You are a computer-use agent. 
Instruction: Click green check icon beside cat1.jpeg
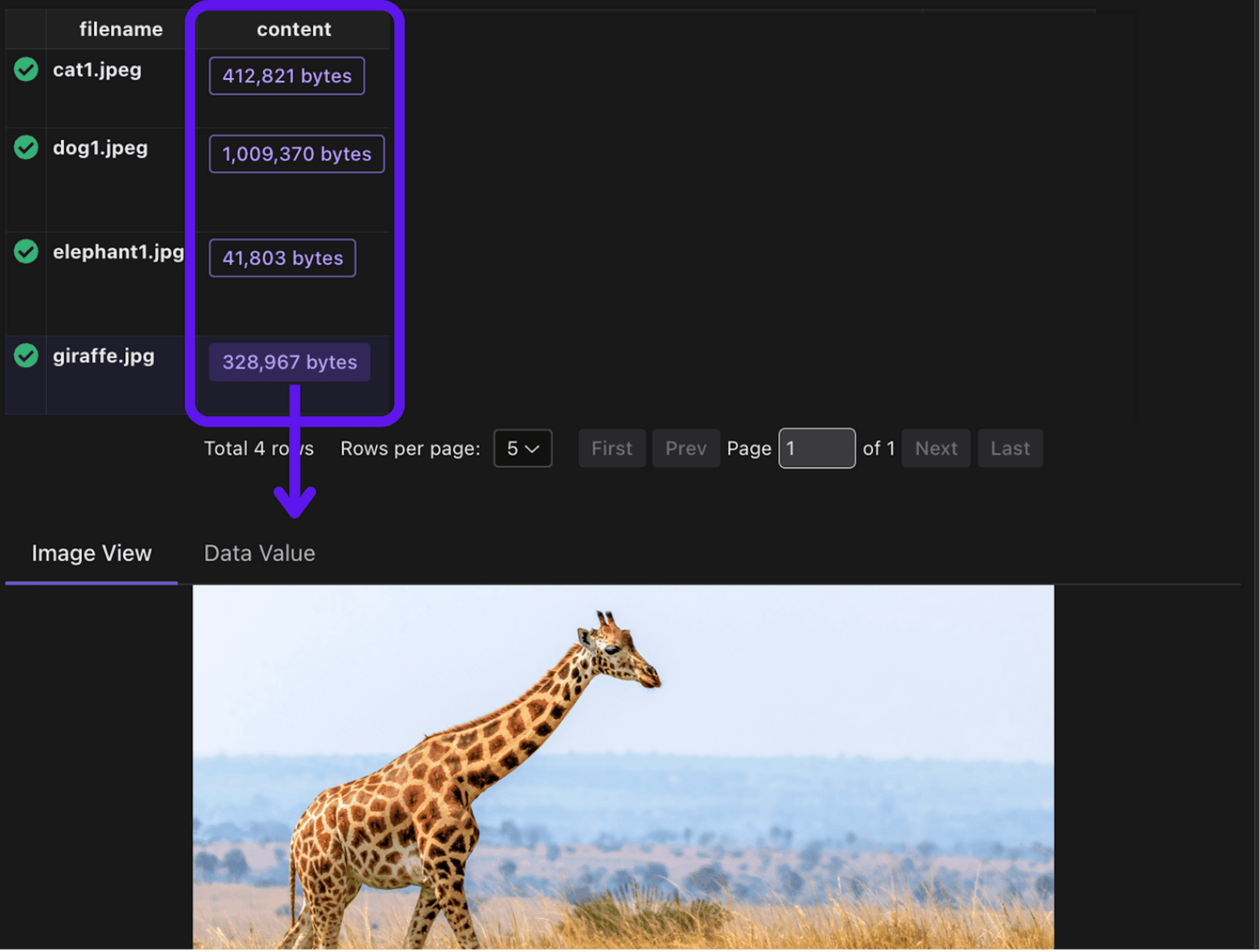click(x=26, y=70)
